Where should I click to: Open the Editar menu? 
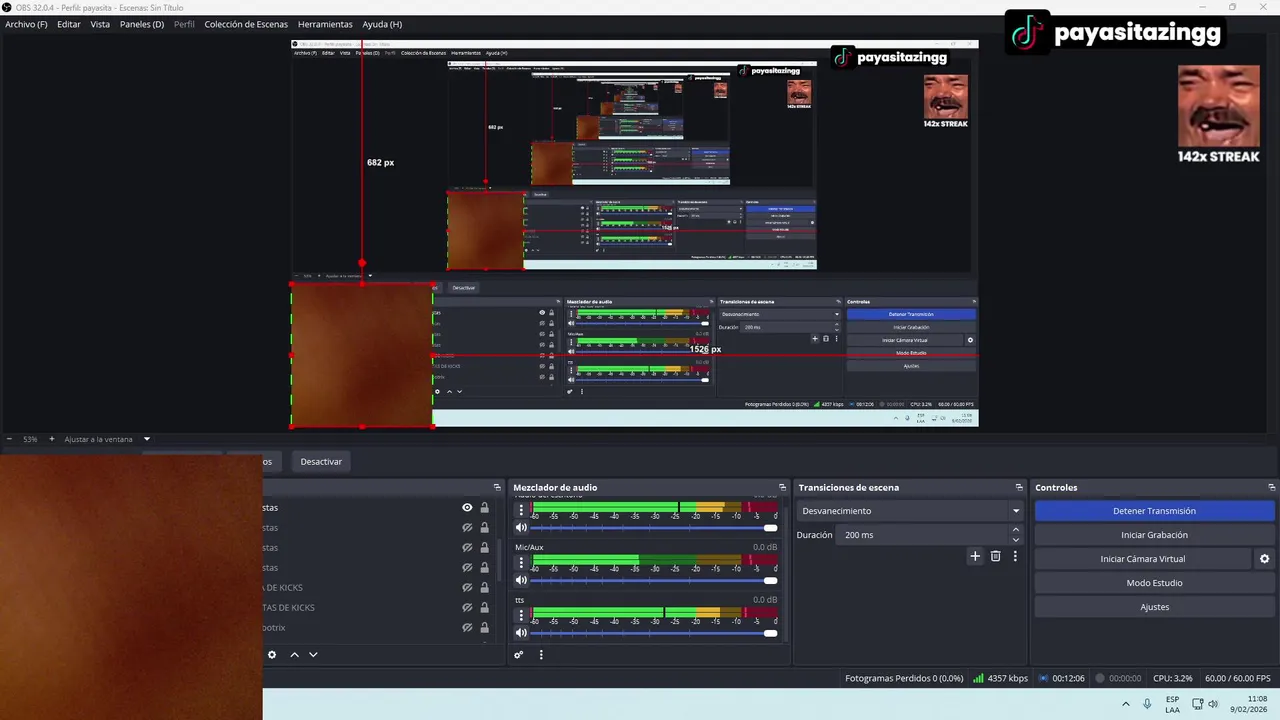(69, 24)
